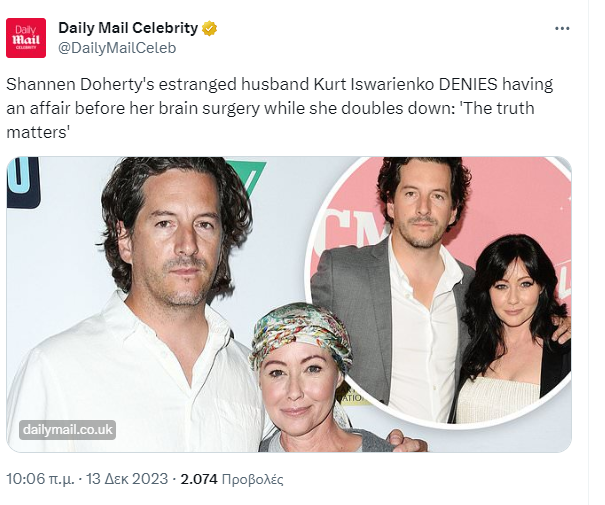This screenshot has height=505, width=605.
Task: Open the three-dot more options menu
Action: coord(562,28)
